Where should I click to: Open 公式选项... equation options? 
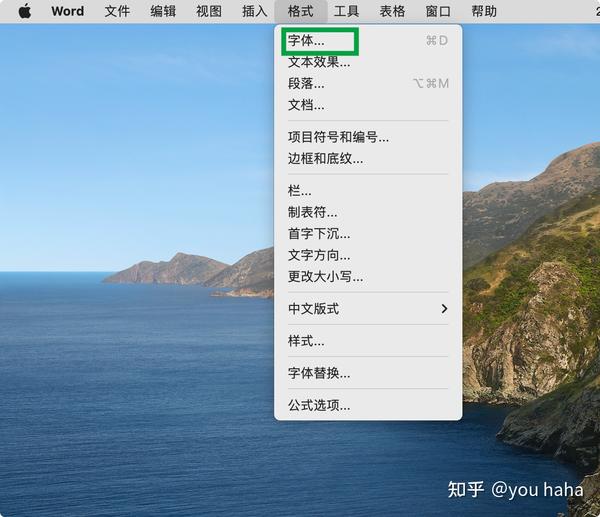368,405
